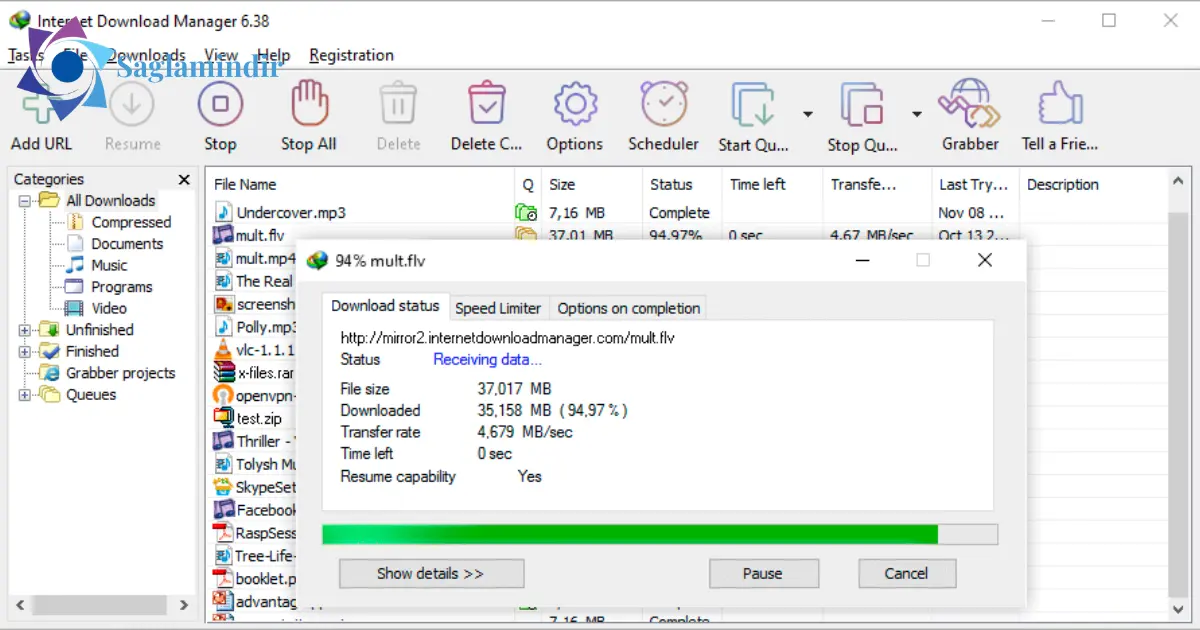Open the Registration menu

pos(351,55)
